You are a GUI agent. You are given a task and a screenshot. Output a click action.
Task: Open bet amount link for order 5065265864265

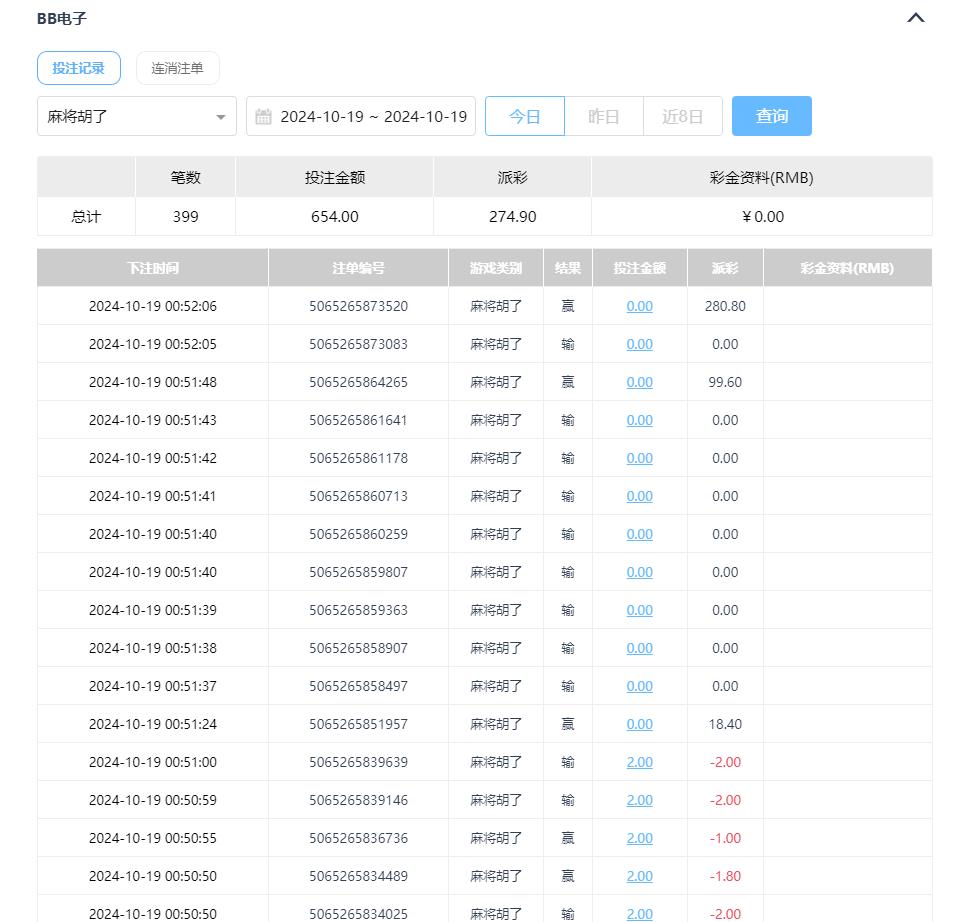tap(639, 382)
